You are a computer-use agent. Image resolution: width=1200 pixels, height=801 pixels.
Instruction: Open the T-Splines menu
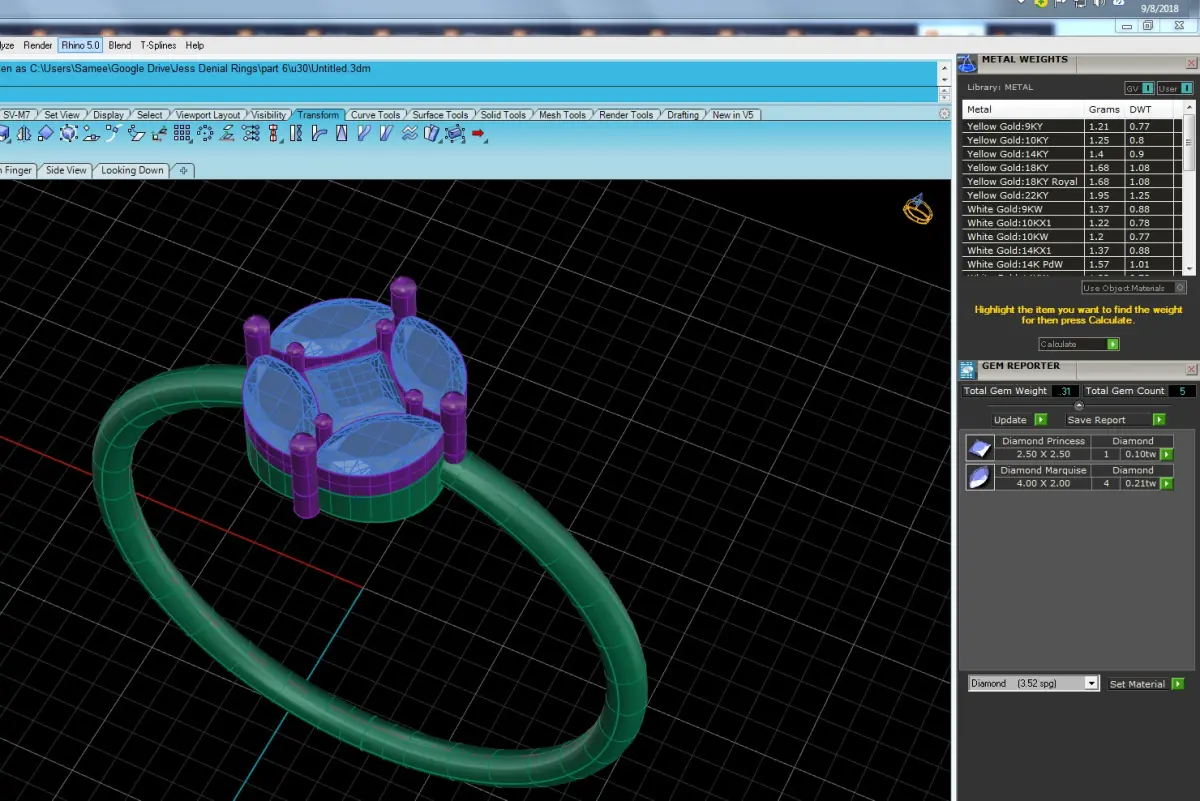[x=158, y=45]
